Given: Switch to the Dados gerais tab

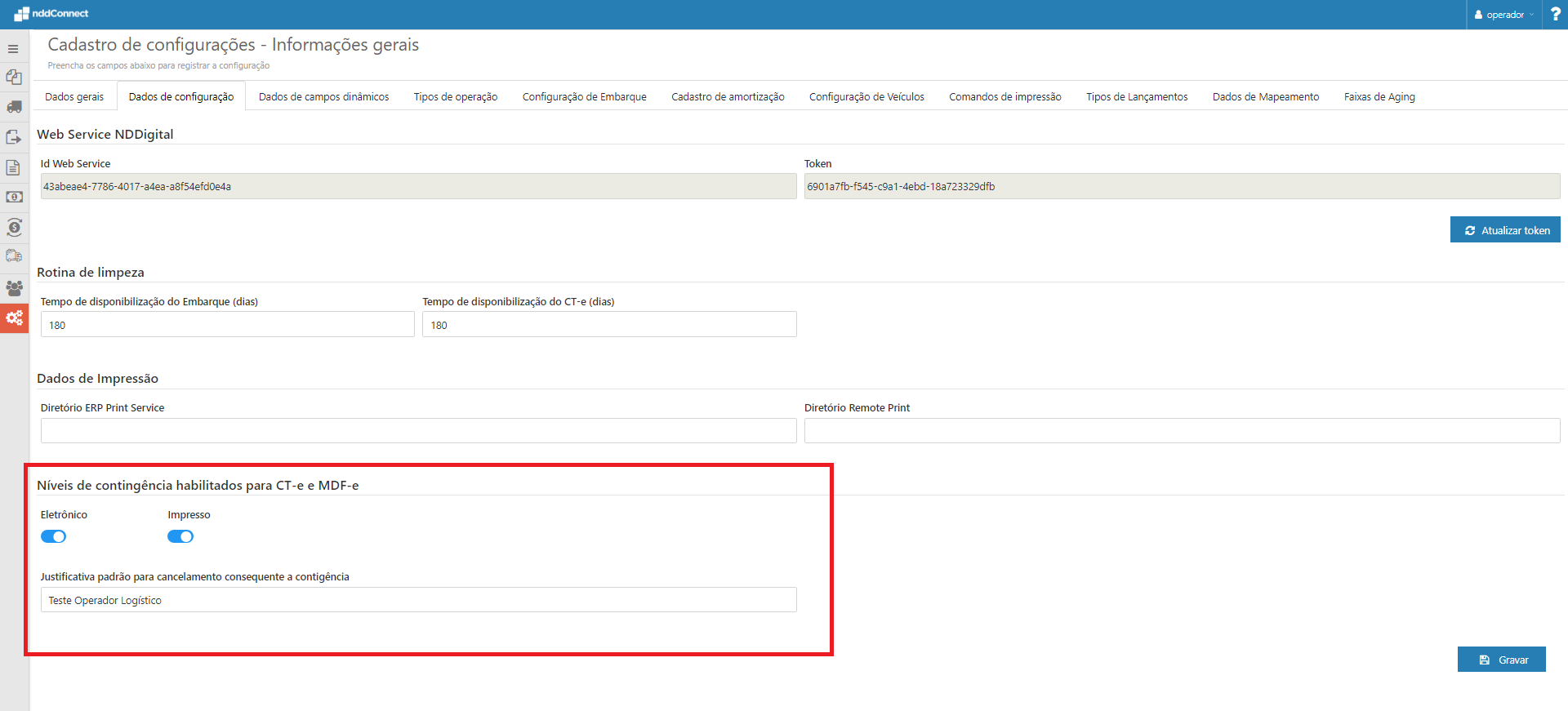Looking at the screenshot, I should click(x=74, y=96).
